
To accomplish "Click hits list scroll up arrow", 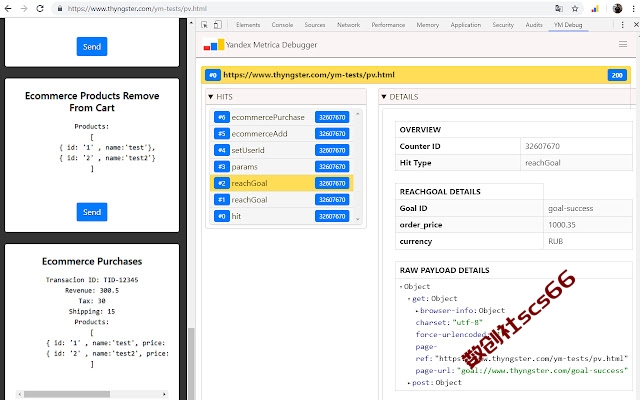I will (358, 114).
